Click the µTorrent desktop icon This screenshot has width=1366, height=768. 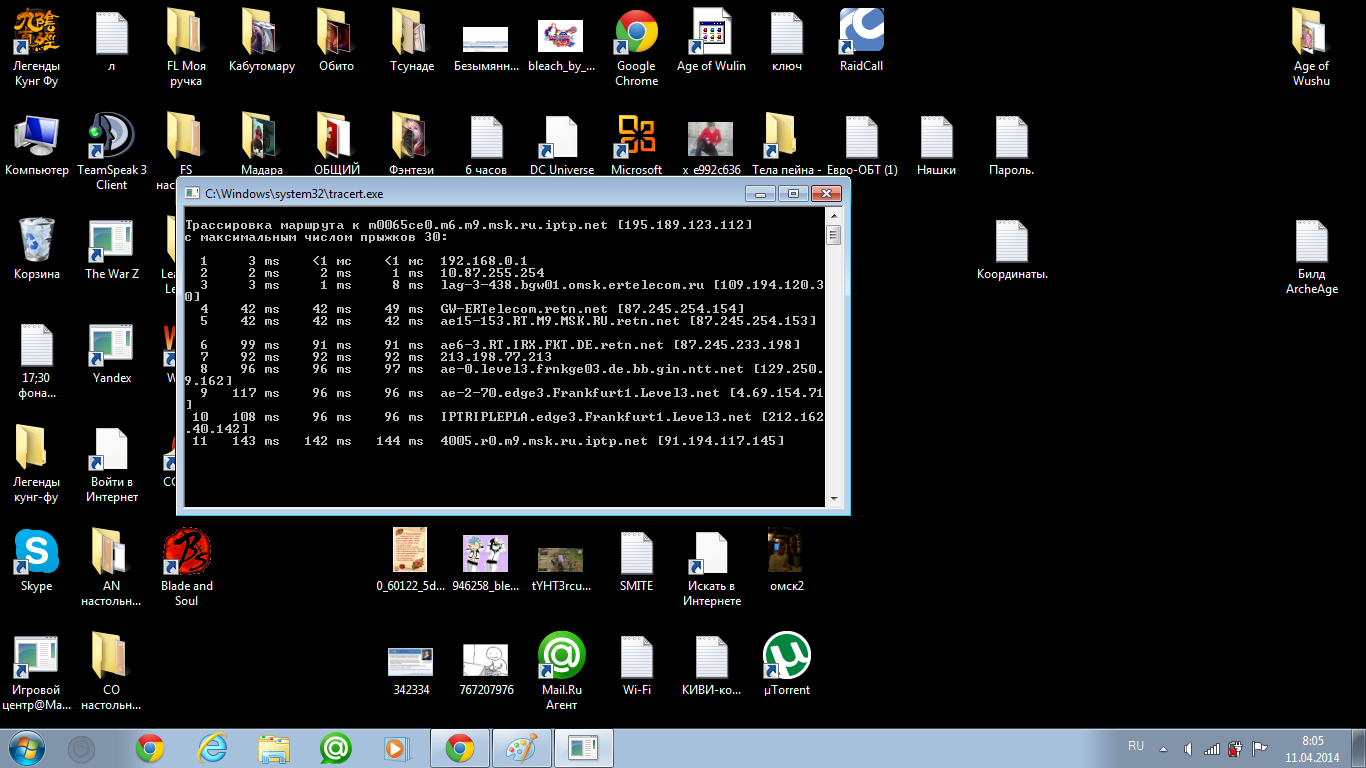786,657
